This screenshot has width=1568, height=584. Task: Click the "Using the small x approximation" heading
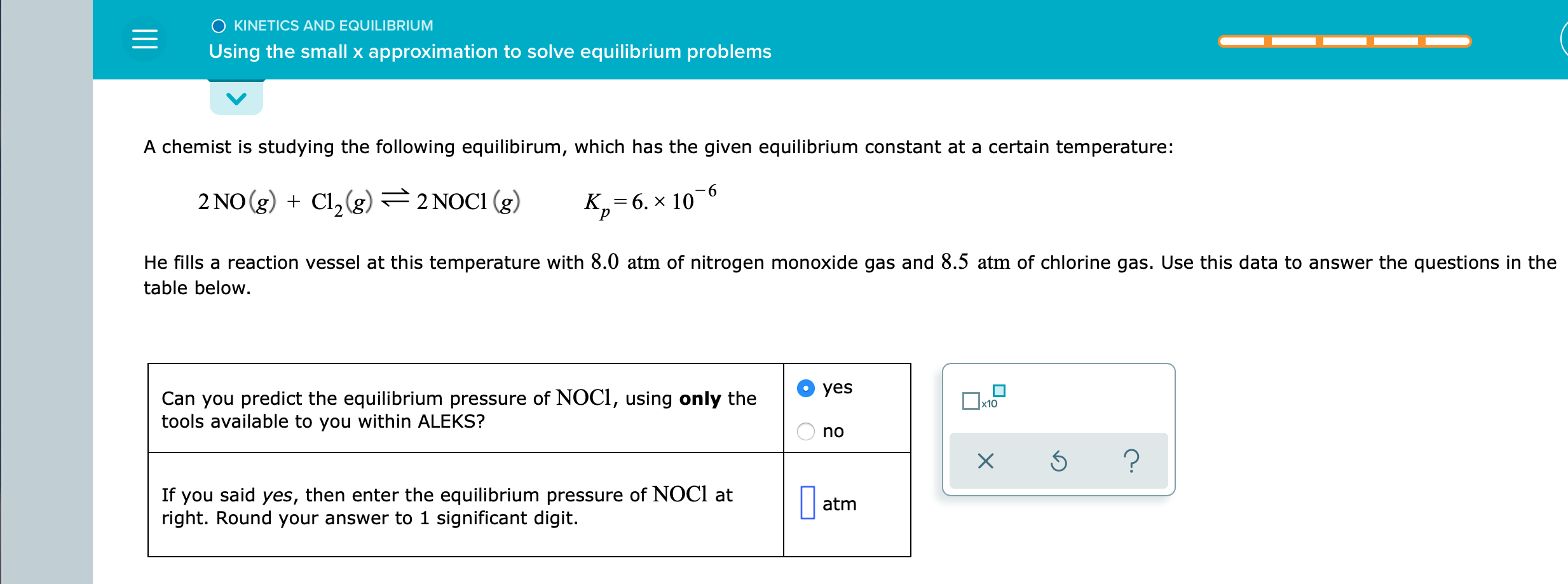click(489, 51)
